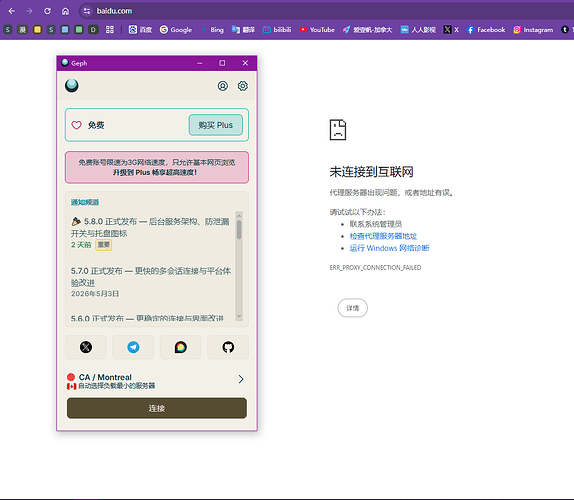Open the YouTube bookmark
This screenshot has height=500, width=574.
[x=317, y=30]
